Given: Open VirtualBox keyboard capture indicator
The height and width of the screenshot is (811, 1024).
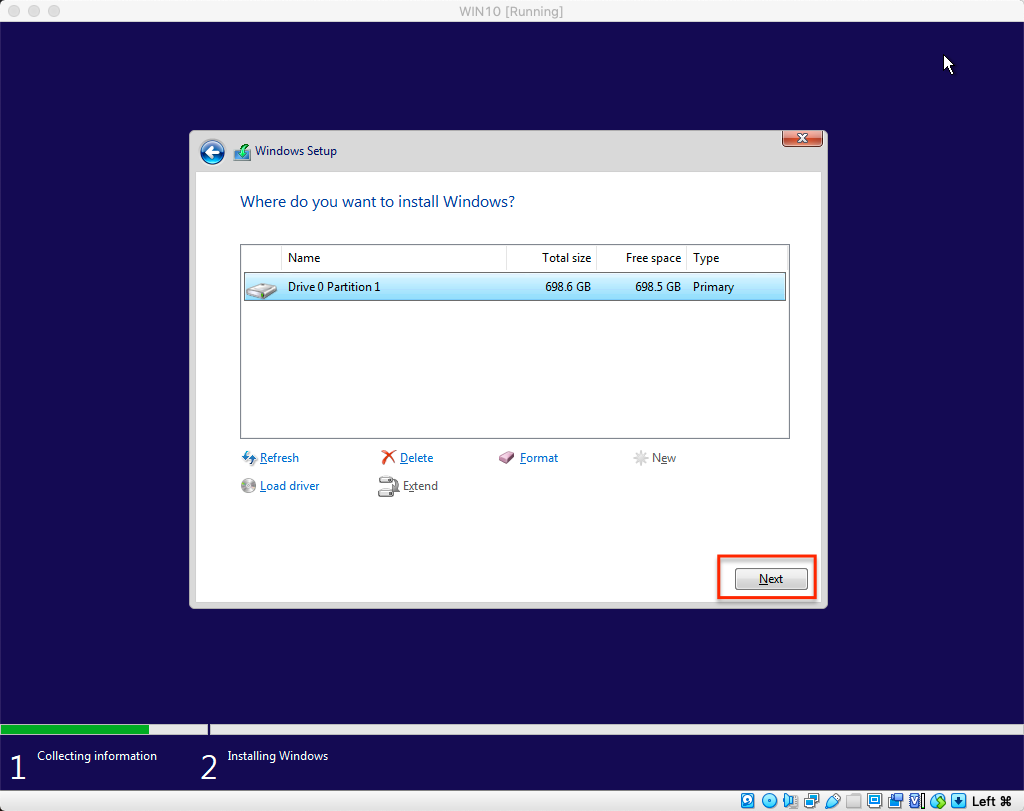Looking at the screenshot, I should click(959, 801).
